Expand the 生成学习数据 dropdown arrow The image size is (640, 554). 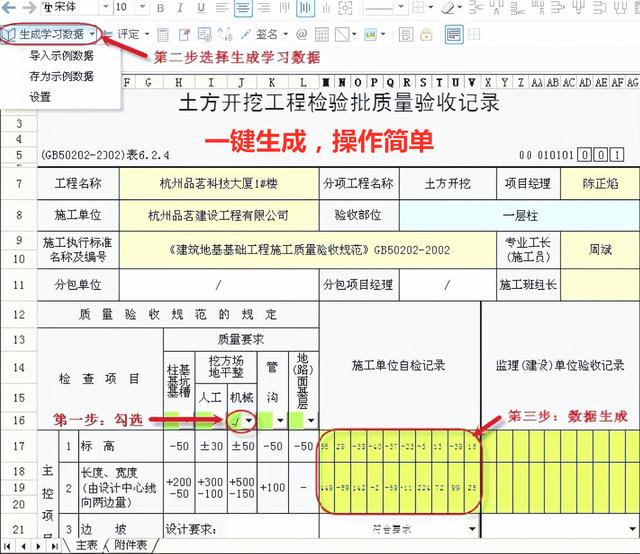(x=93, y=34)
